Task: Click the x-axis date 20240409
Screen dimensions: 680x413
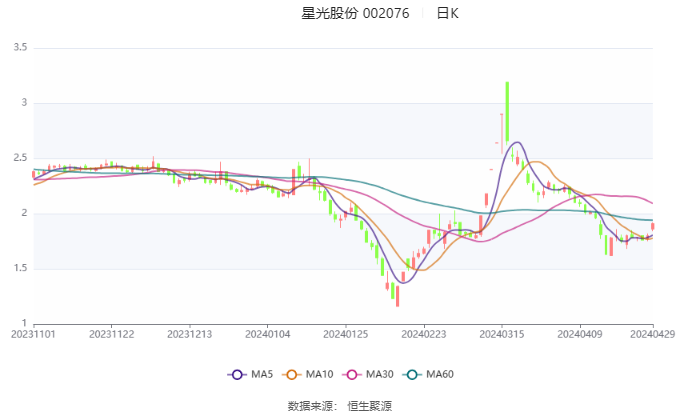Action: point(580,334)
